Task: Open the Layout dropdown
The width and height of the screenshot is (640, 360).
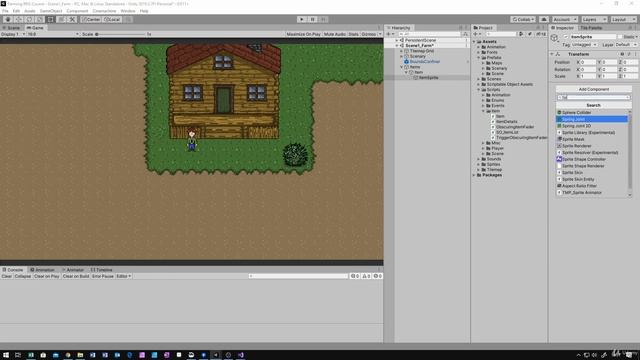Action: pyautogui.click(x=623, y=19)
